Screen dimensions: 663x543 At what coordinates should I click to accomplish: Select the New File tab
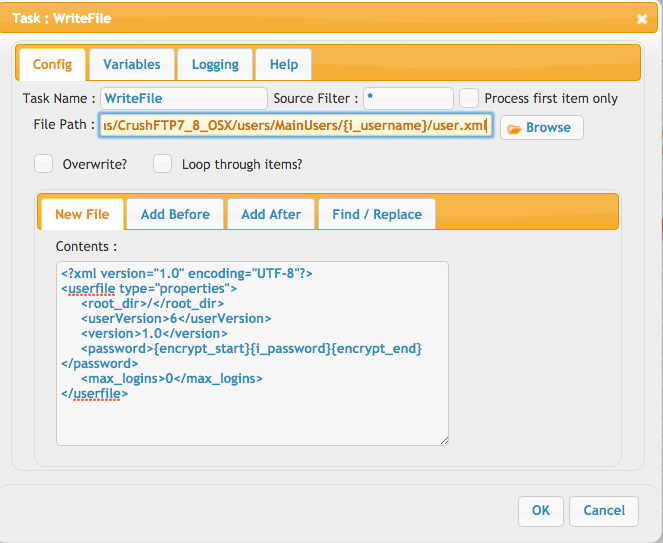(x=82, y=214)
